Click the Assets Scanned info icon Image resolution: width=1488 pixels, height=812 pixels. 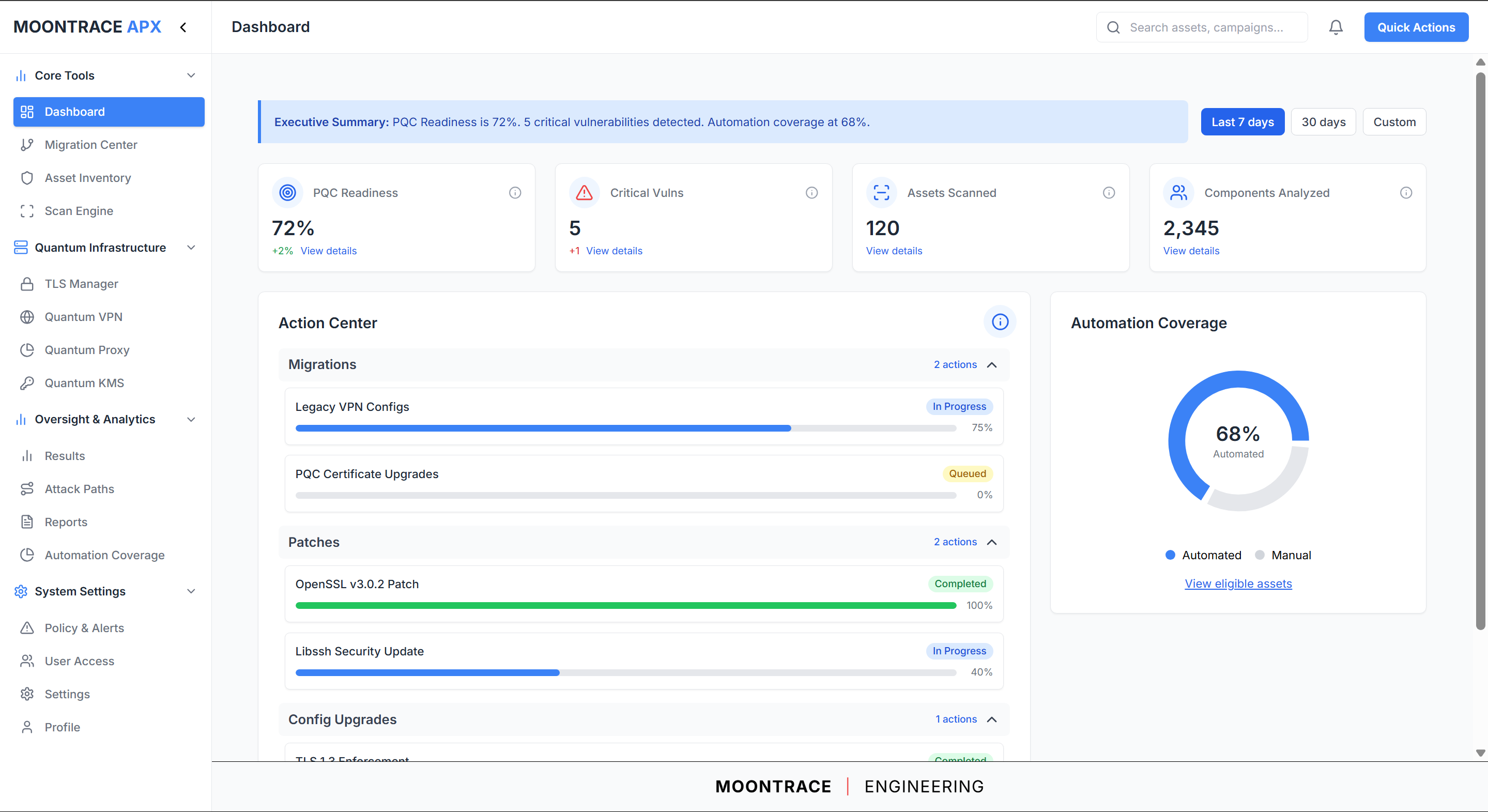tap(1109, 193)
